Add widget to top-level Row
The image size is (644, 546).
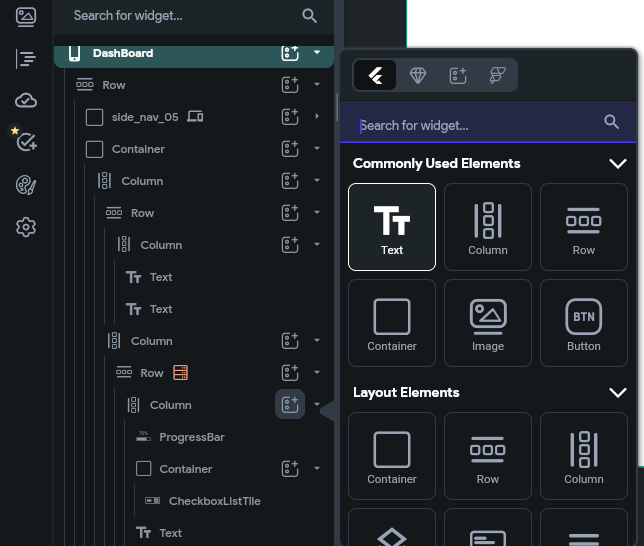290,85
